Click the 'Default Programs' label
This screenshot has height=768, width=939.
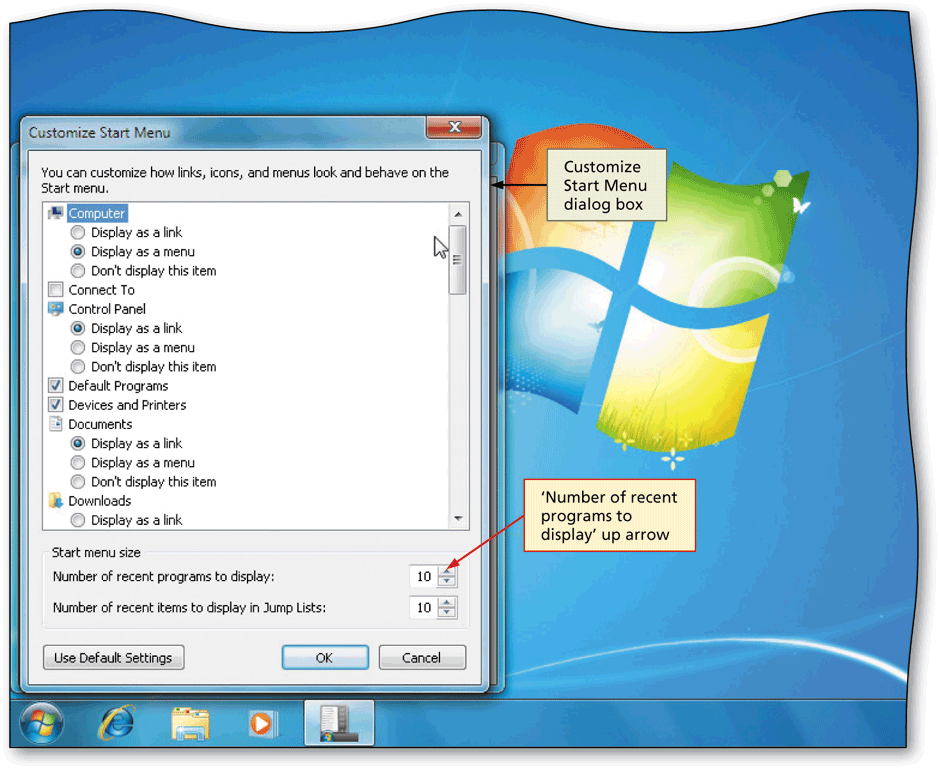tap(118, 386)
